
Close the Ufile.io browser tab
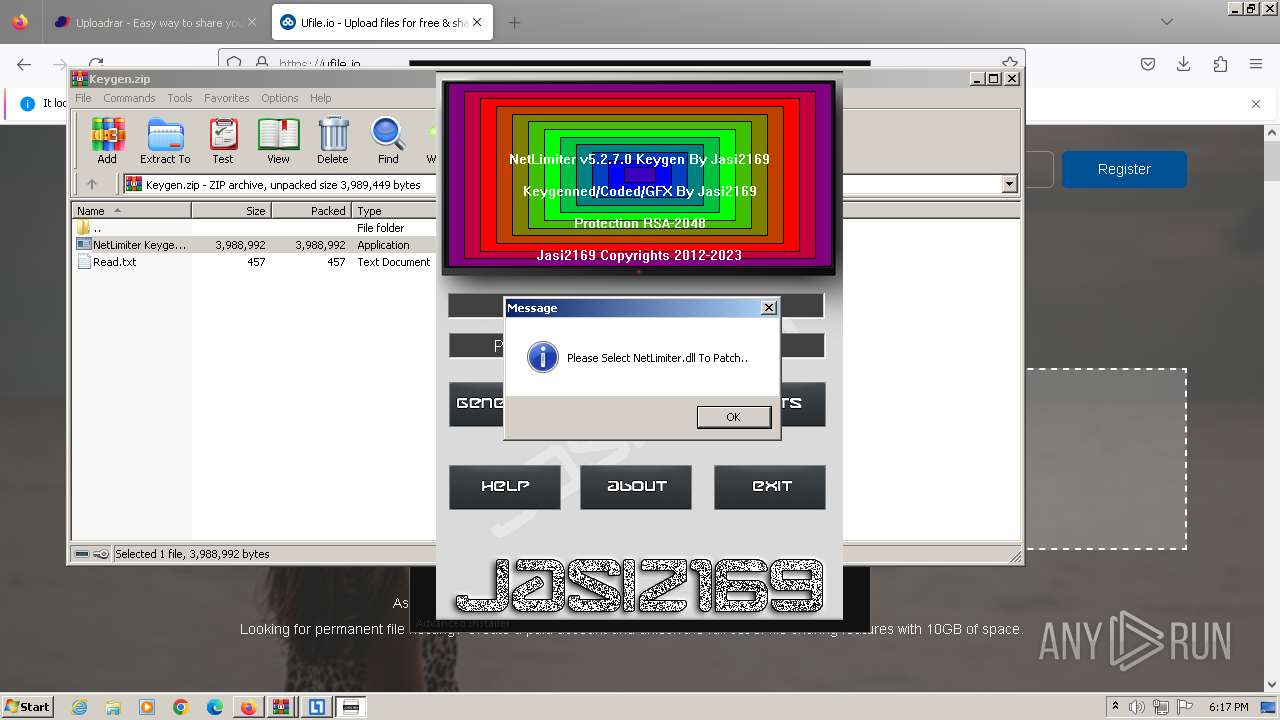476,22
